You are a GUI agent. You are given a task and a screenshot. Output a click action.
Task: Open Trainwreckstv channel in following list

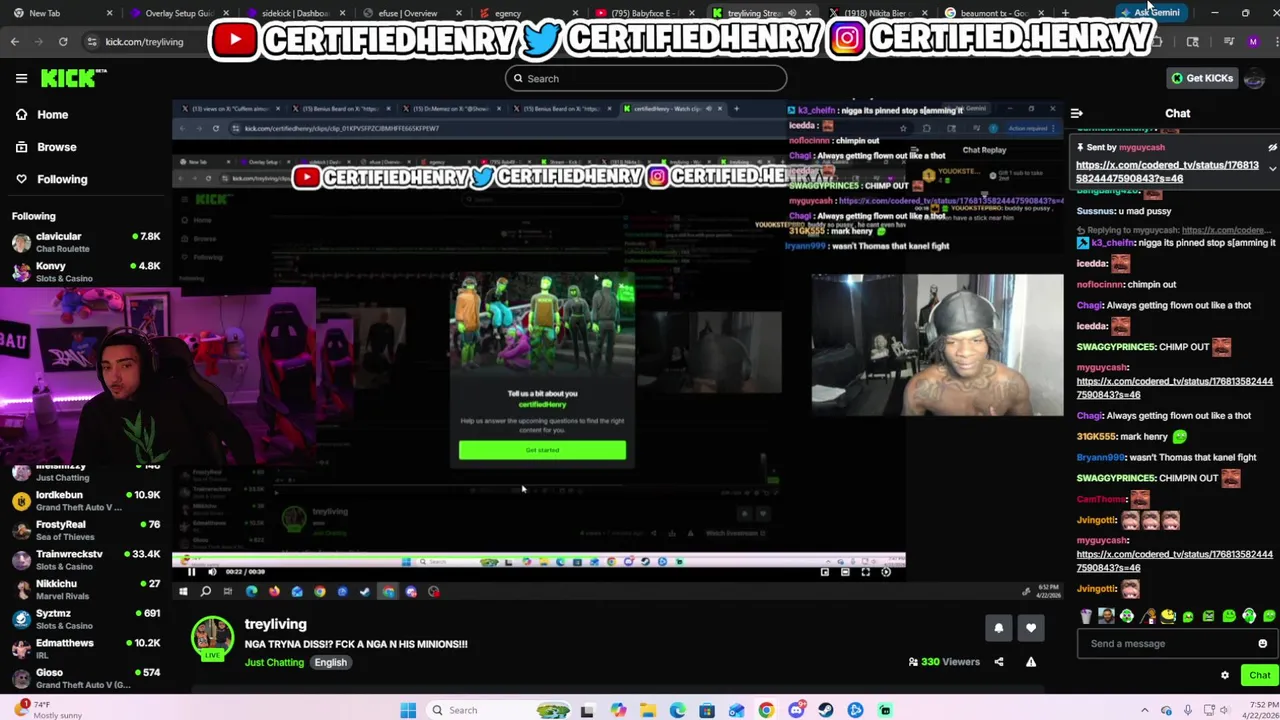[85, 559]
